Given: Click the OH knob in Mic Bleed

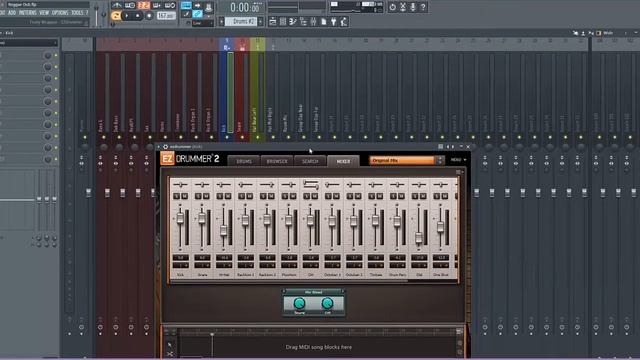Looking at the screenshot, I should click(x=327, y=303).
